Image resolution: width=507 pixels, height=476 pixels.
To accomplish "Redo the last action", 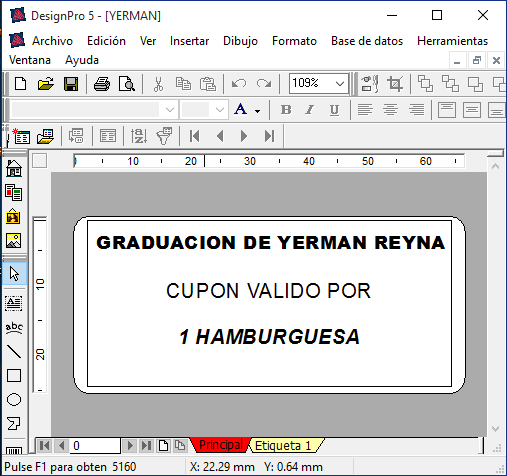I will 264,84.
